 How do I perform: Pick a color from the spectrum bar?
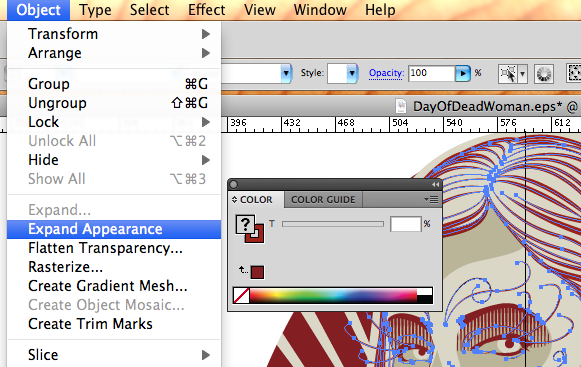pos(333,295)
